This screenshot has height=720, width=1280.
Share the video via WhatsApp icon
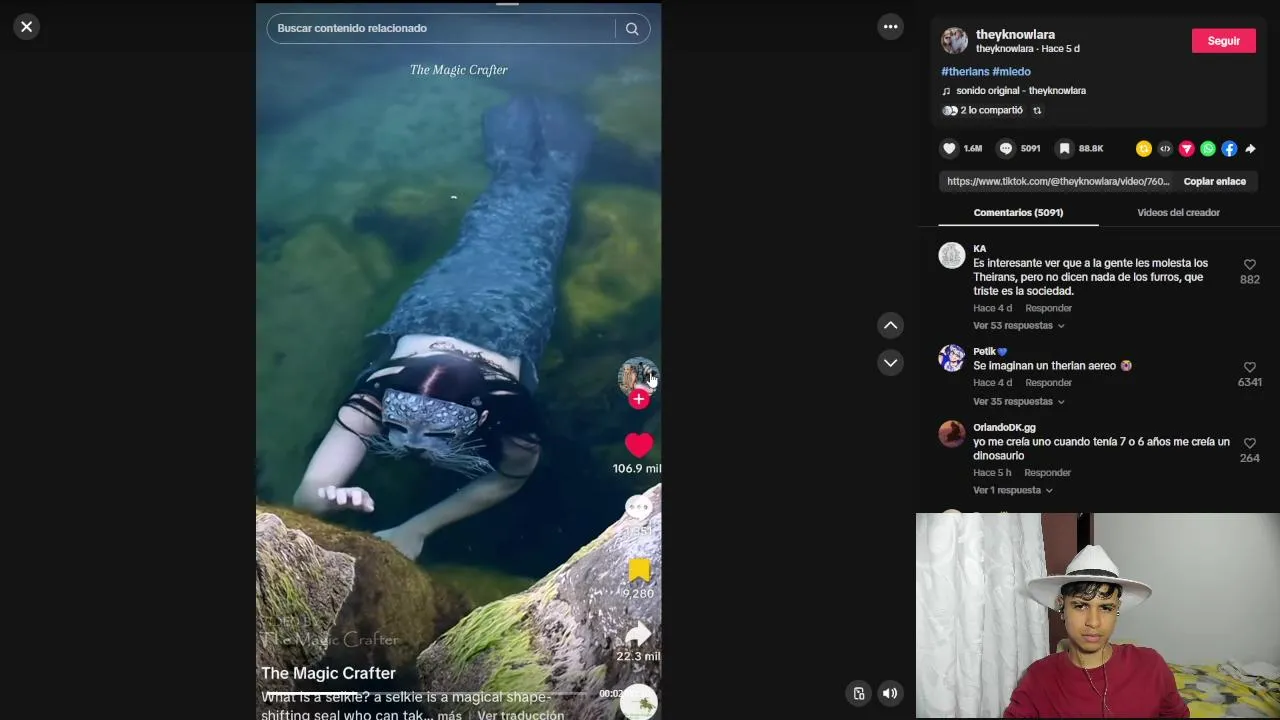(x=1208, y=149)
